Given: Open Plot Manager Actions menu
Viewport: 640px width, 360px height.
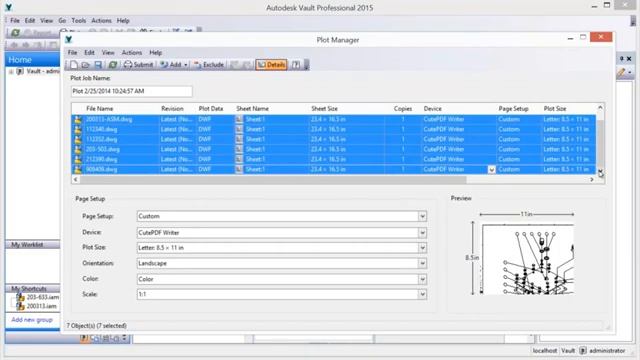Looking at the screenshot, I should pyautogui.click(x=132, y=53).
